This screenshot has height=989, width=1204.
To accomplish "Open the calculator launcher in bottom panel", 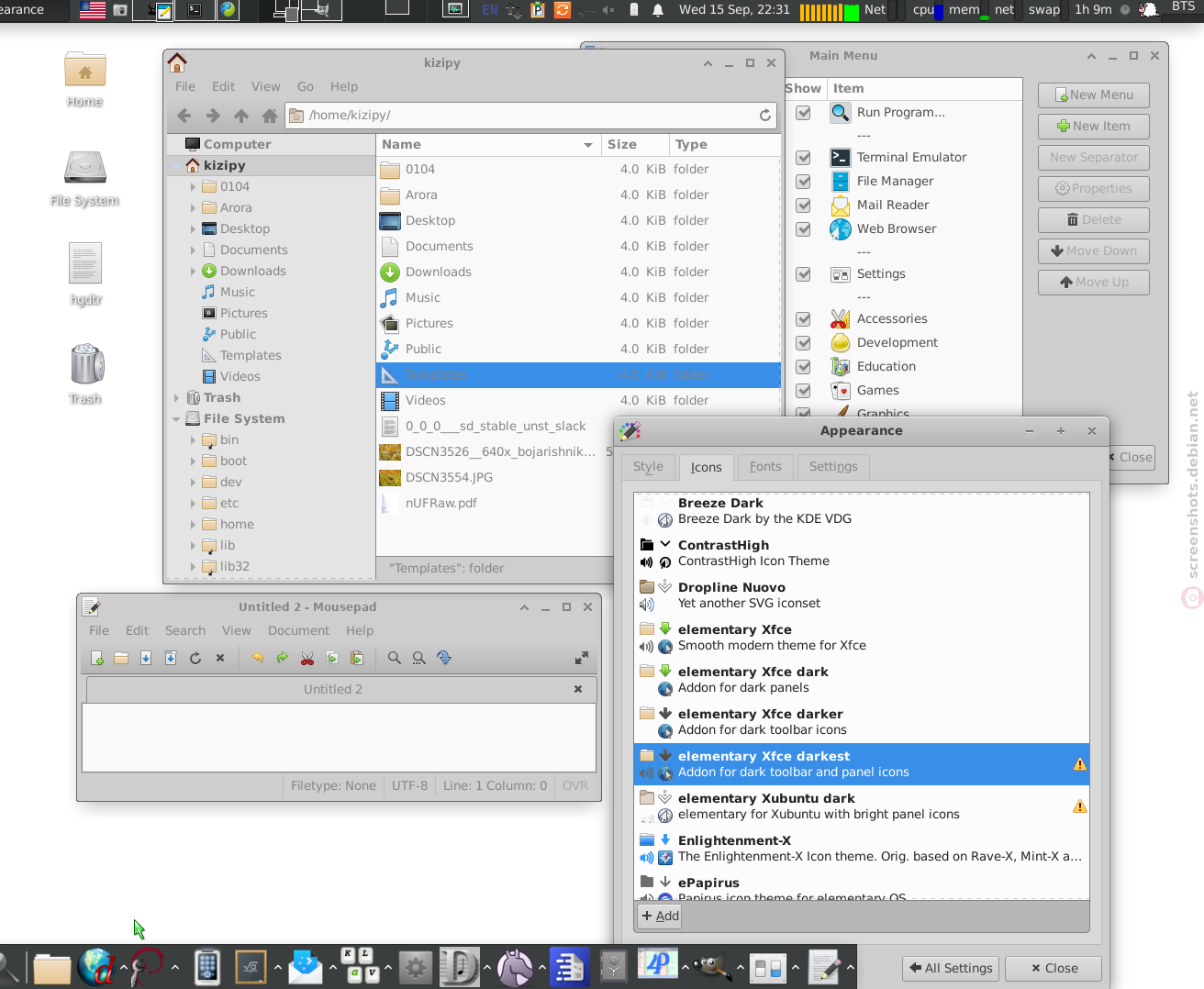I will tap(207, 966).
